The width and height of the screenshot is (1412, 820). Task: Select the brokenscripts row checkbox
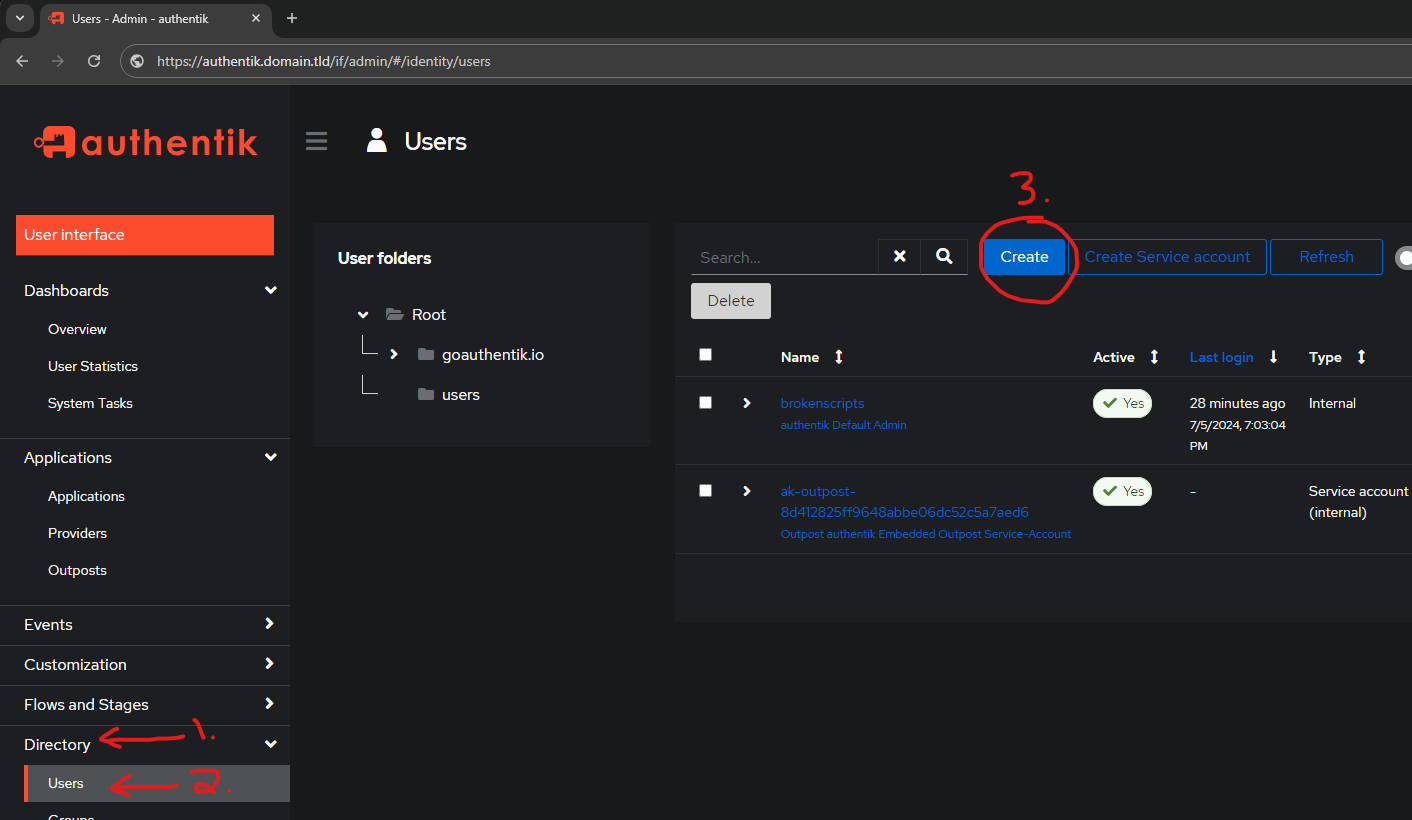pos(705,402)
